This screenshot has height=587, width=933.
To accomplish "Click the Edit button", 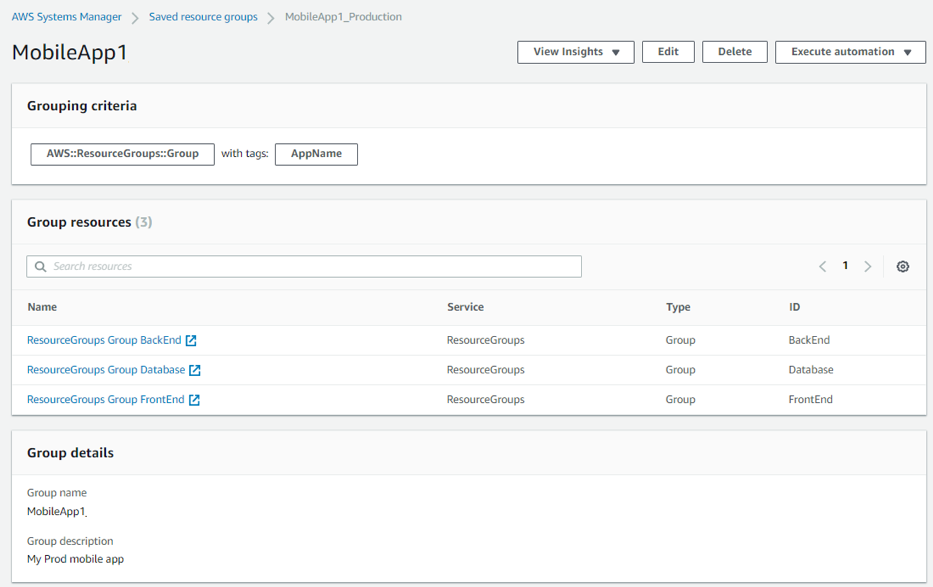I will 668,52.
